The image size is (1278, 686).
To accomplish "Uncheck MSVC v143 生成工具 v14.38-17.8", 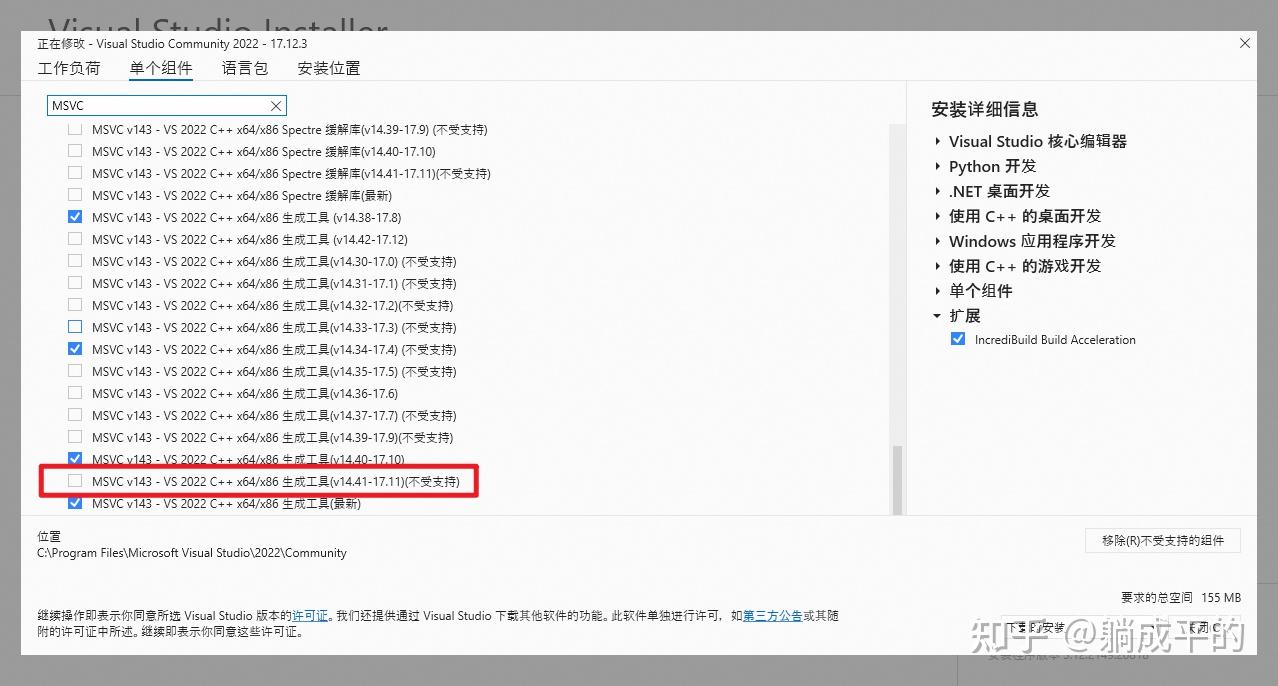I will tap(75, 217).
